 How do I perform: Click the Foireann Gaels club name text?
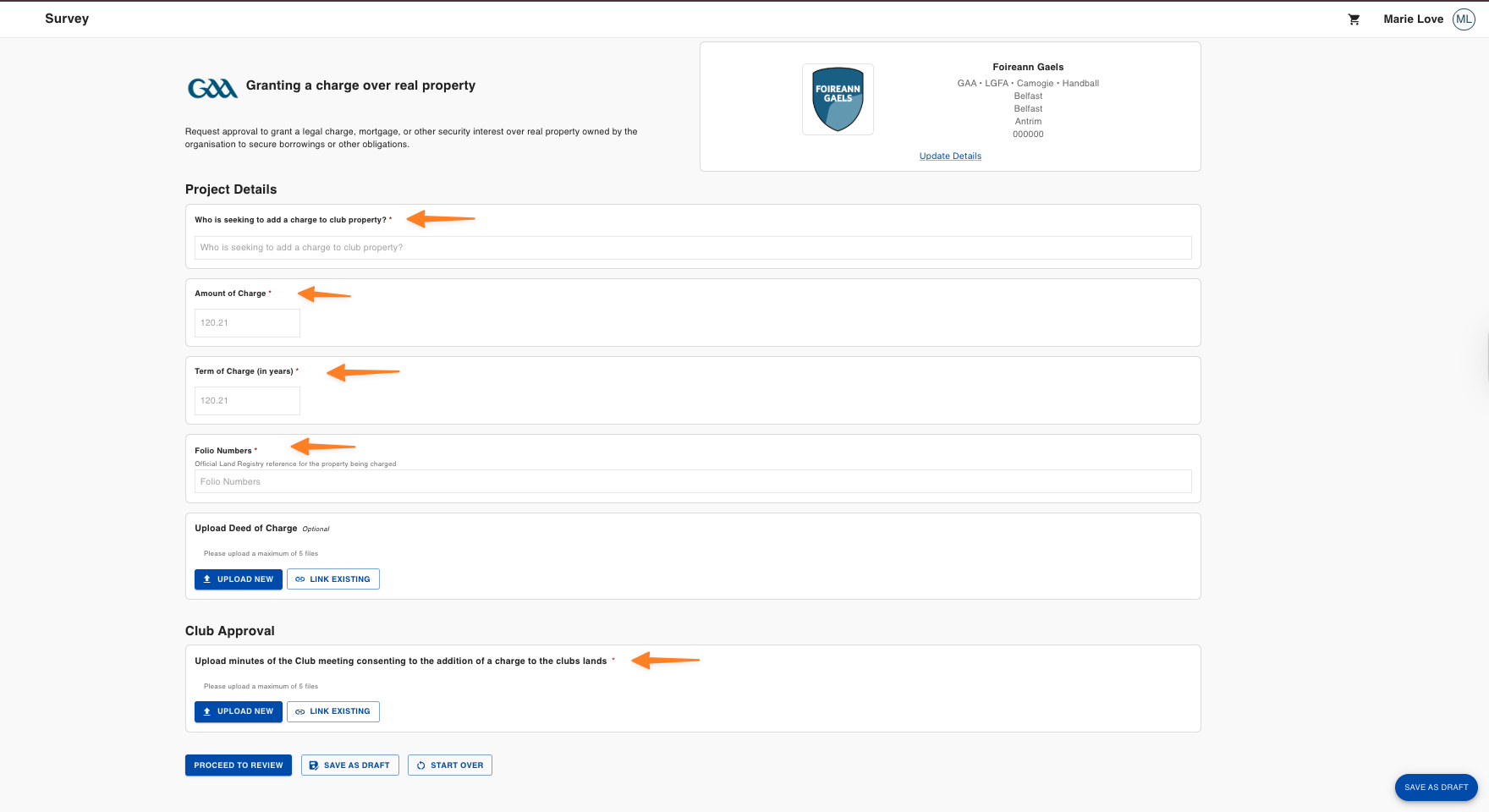pyautogui.click(x=1028, y=67)
